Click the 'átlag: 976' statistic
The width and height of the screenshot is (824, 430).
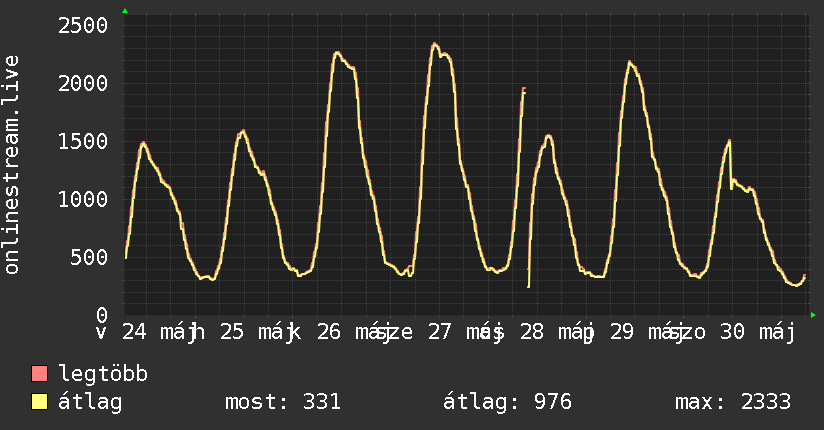(507, 402)
